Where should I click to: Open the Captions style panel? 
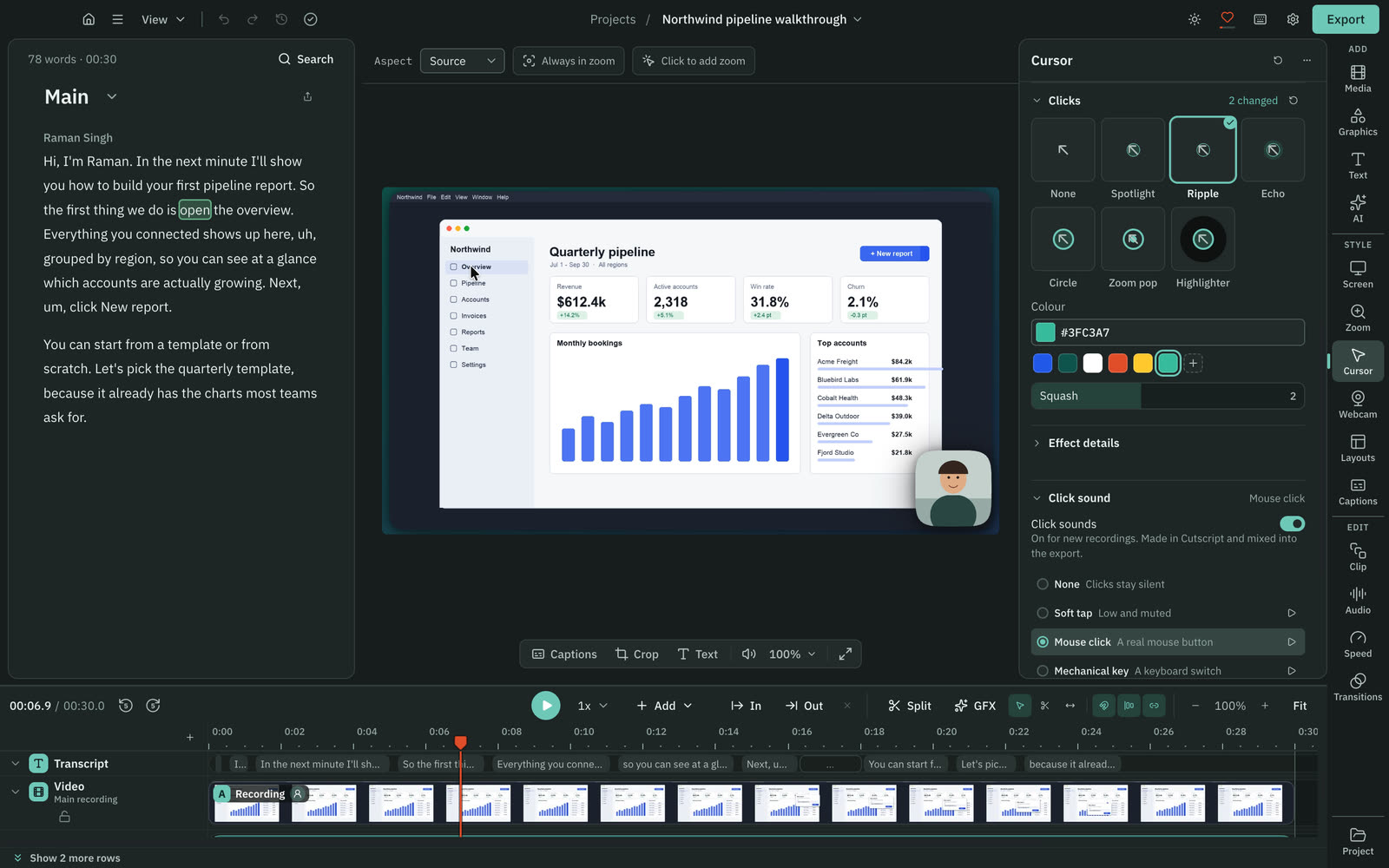(x=1358, y=491)
